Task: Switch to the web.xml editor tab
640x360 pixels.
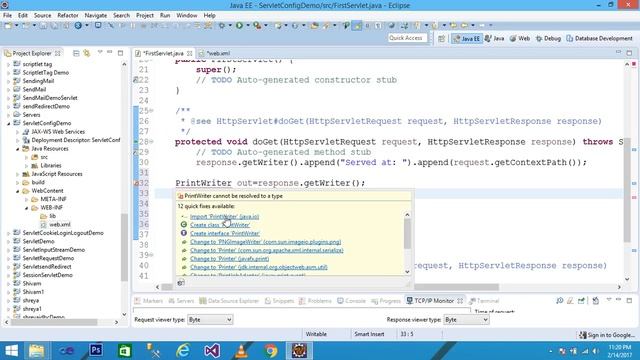Action: [215, 53]
